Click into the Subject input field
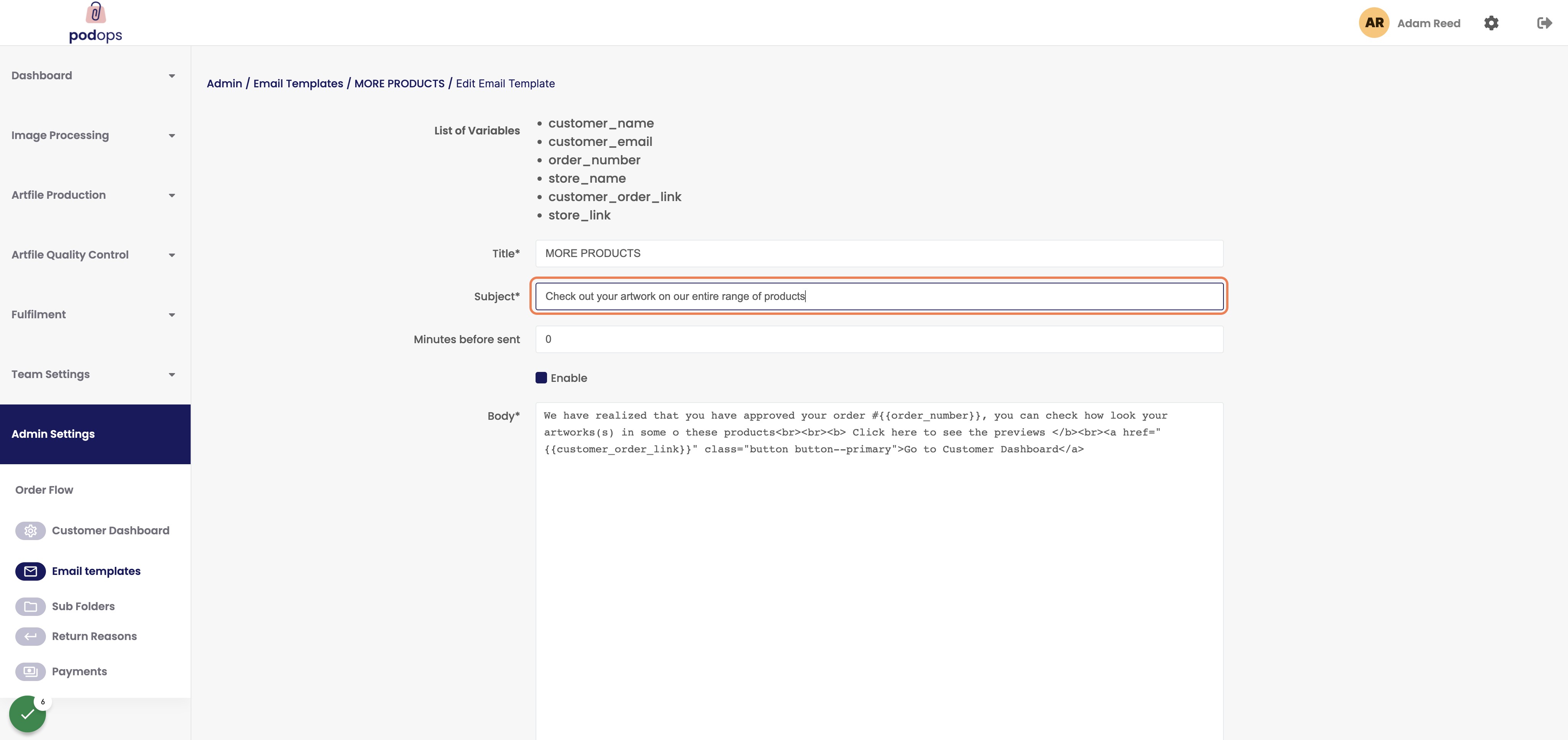 (879, 296)
